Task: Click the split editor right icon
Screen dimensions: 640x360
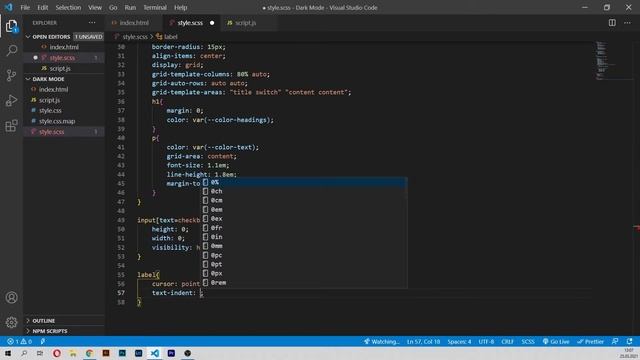Action: pos(612,23)
